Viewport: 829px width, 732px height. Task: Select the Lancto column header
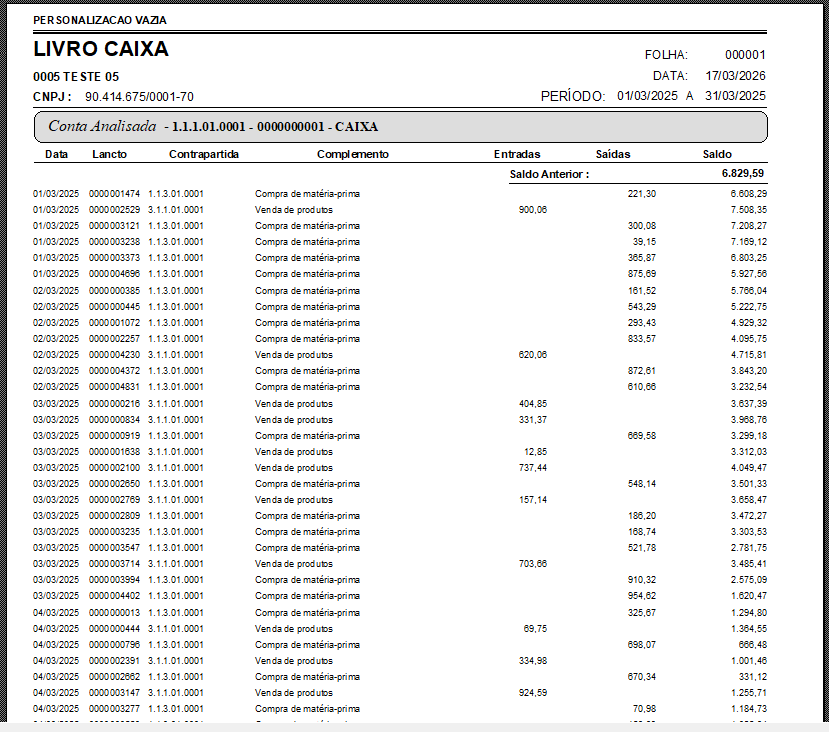(109, 155)
